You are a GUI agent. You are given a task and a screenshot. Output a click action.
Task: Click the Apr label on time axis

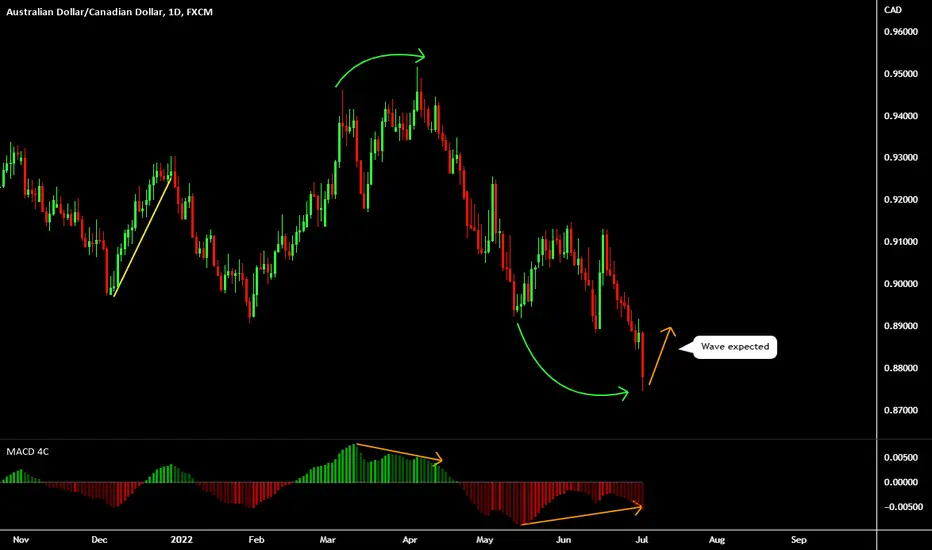410,540
